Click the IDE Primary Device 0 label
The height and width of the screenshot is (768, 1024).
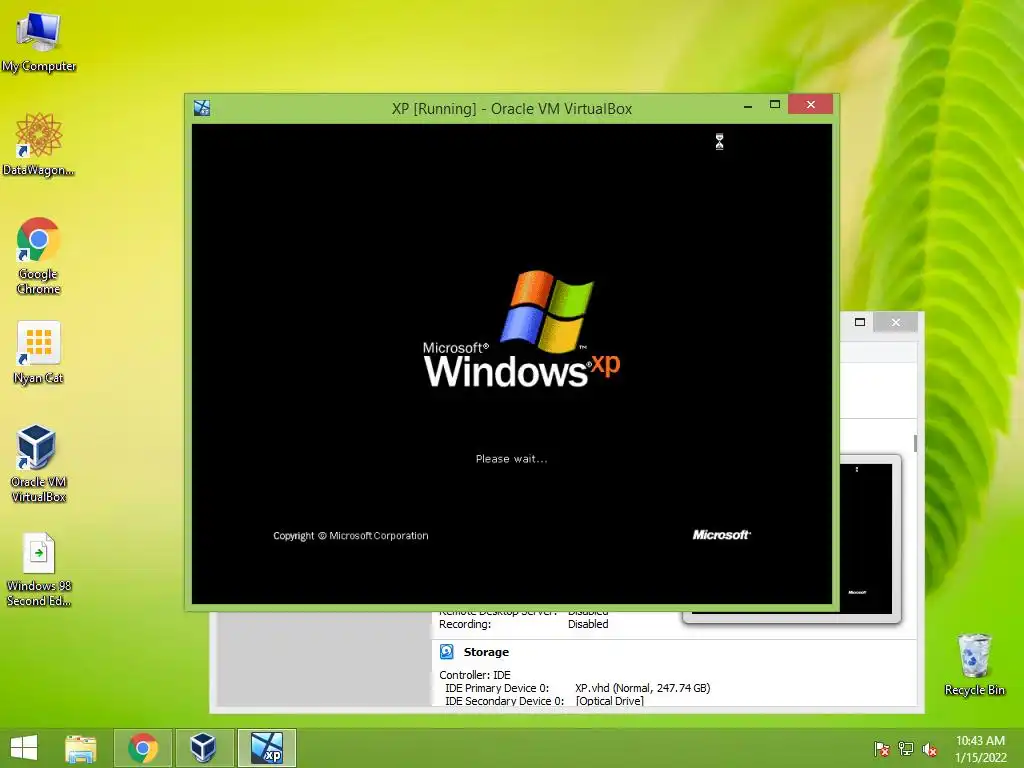click(497, 688)
